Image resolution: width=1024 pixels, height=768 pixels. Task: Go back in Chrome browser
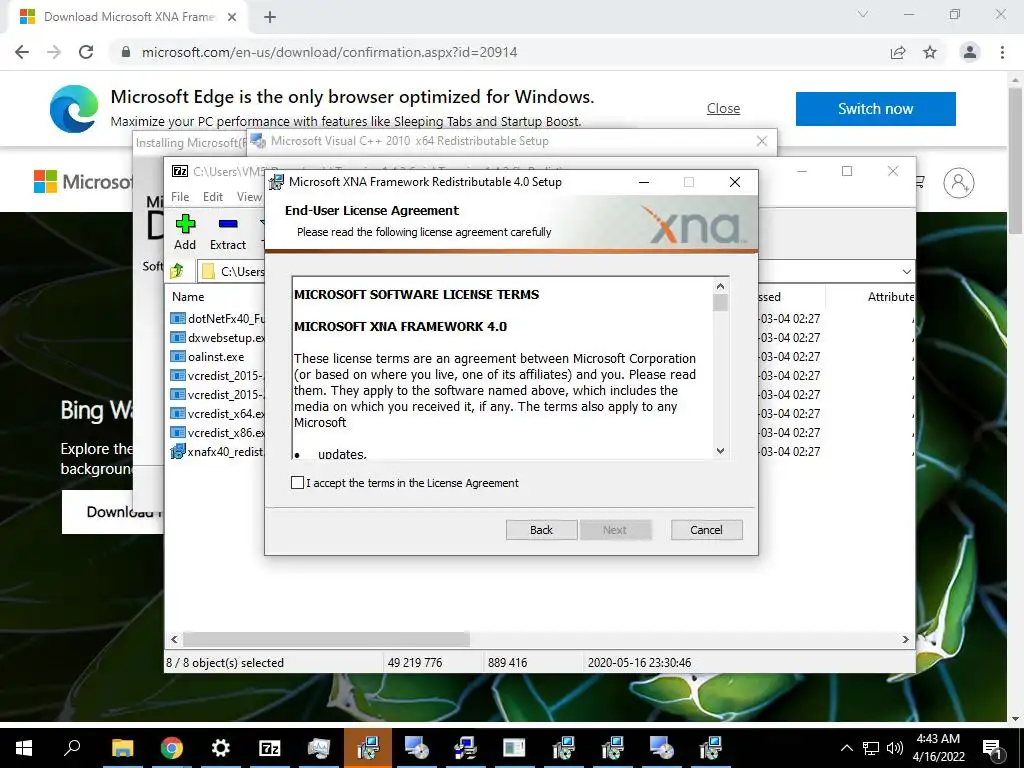(22, 52)
